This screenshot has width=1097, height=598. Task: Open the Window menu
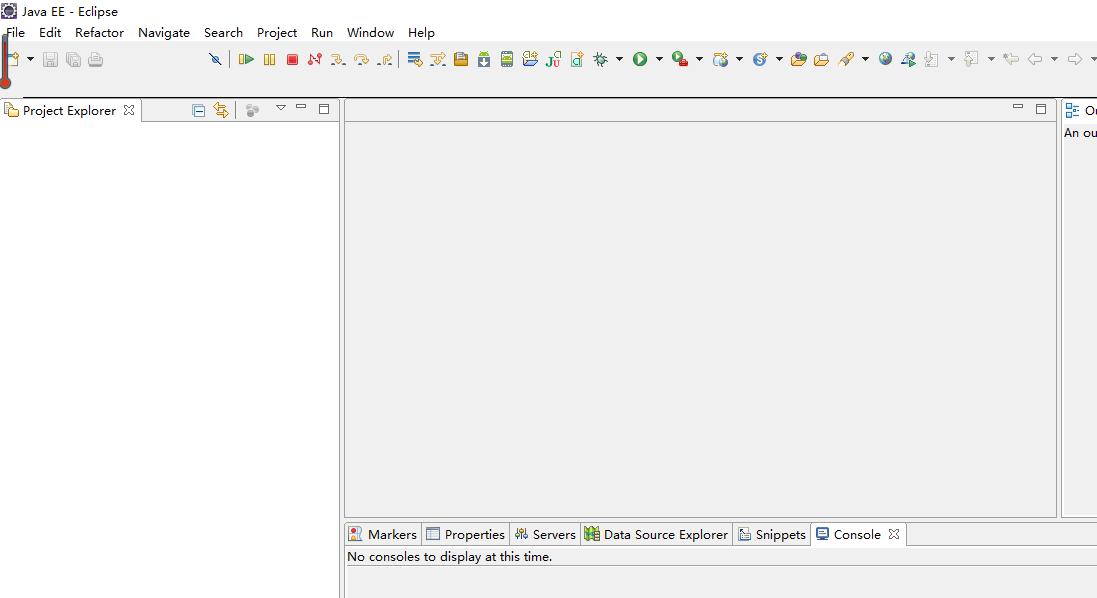click(370, 32)
